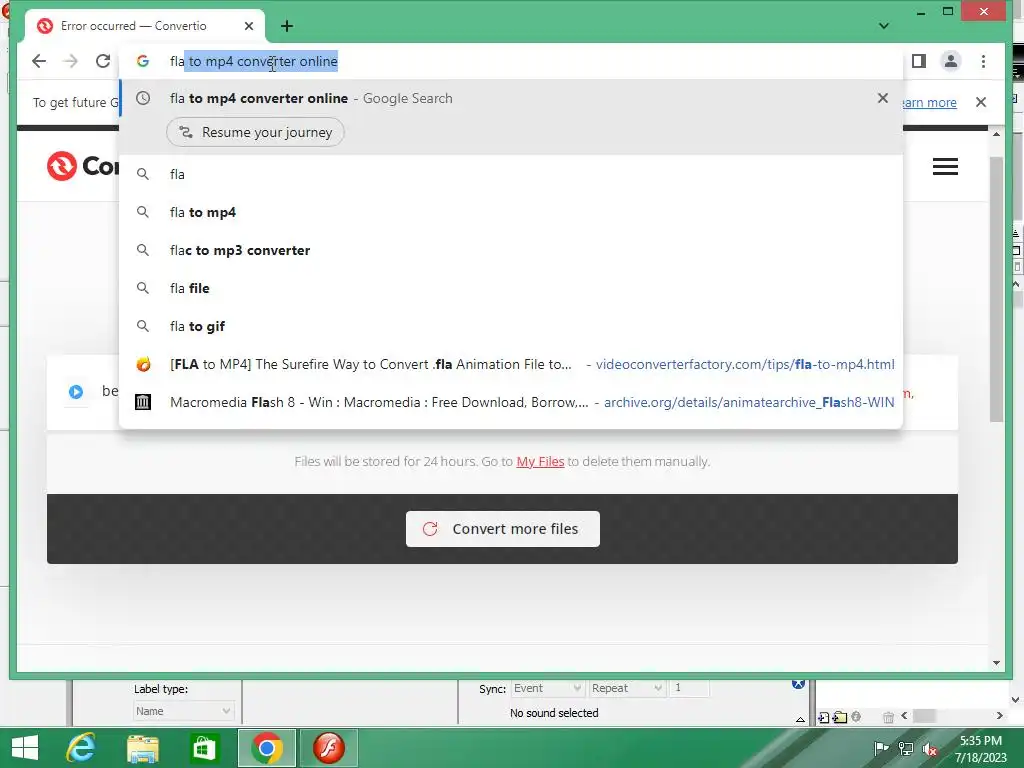This screenshot has width=1024, height=768.
Task: Click page scrollbar up arrow
Action: pyautogui.click(x=996, y=134)
